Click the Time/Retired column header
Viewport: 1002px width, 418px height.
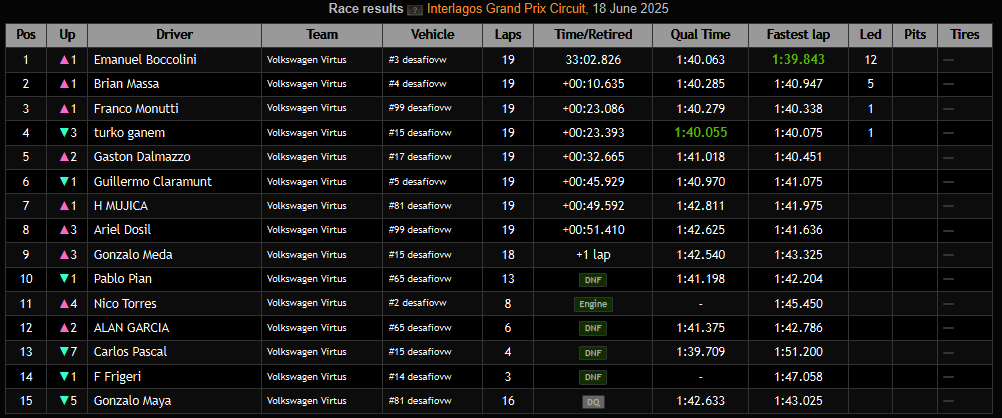pos(593,35)
